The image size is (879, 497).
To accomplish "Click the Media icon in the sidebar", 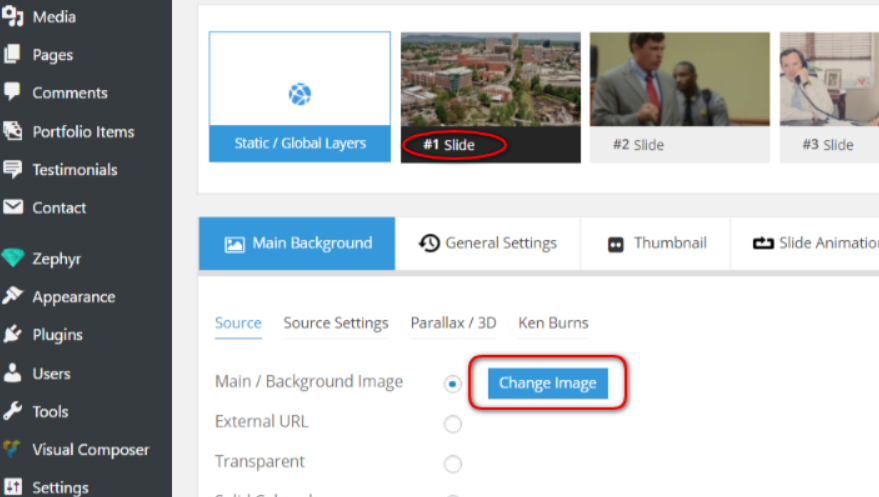I will point(13,17).
